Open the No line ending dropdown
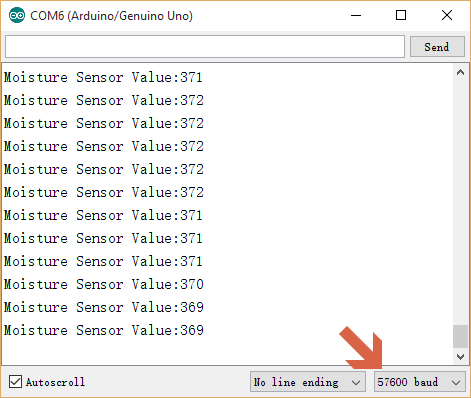 point(308,382)
